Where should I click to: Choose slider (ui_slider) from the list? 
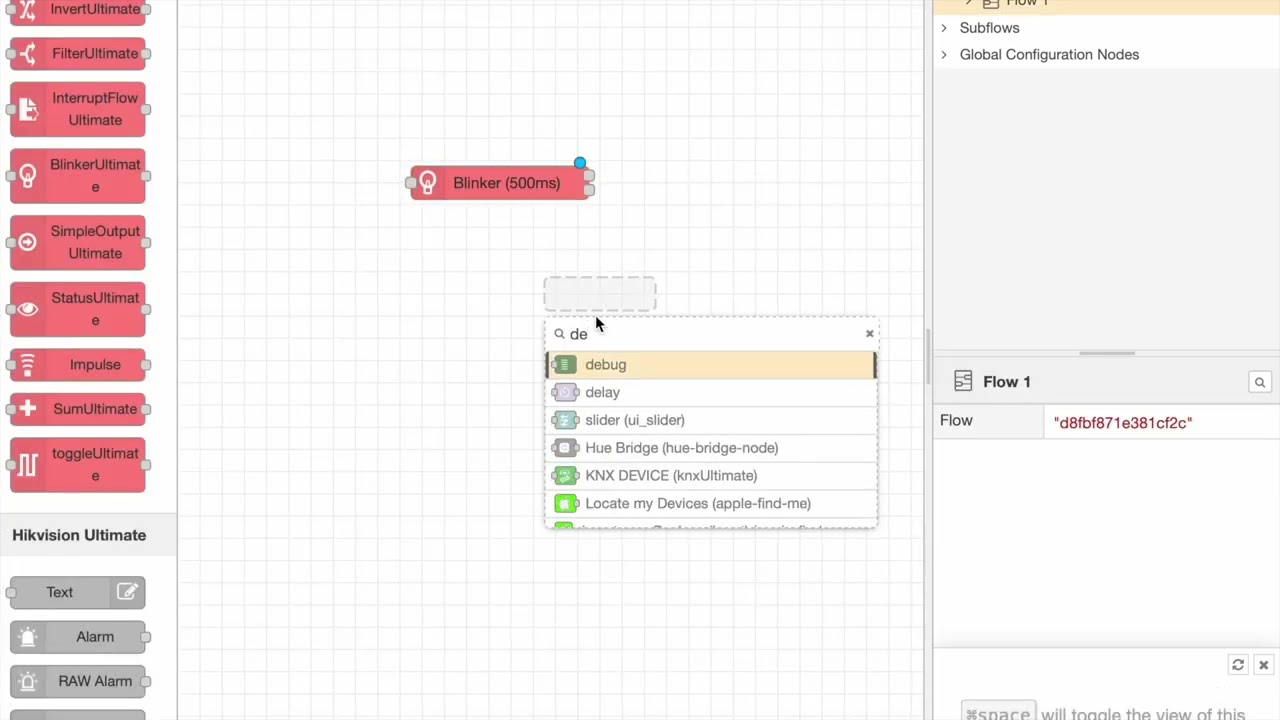pos(711,420)
